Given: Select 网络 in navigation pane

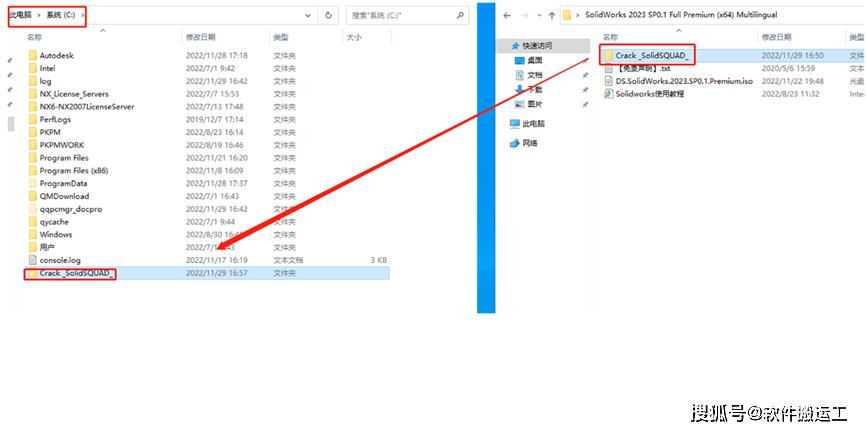Looking at the screenshot, I should pos(530,143).
